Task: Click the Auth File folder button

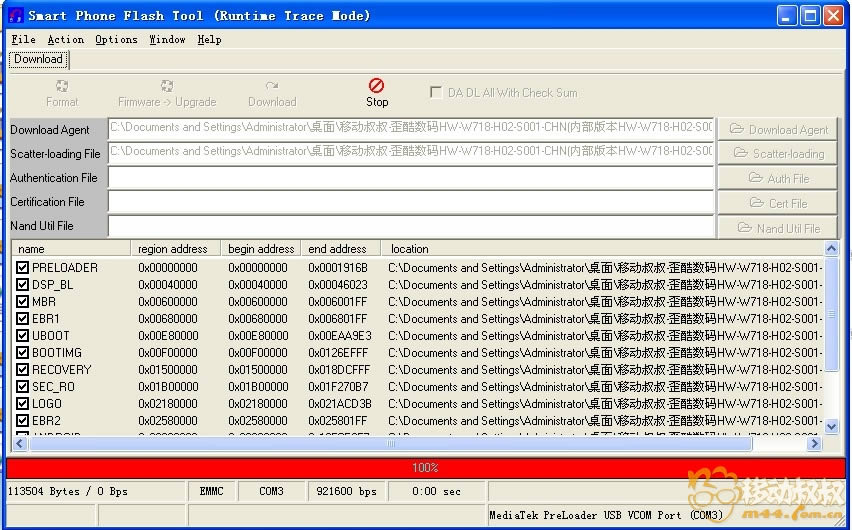Action: (778, 178)
